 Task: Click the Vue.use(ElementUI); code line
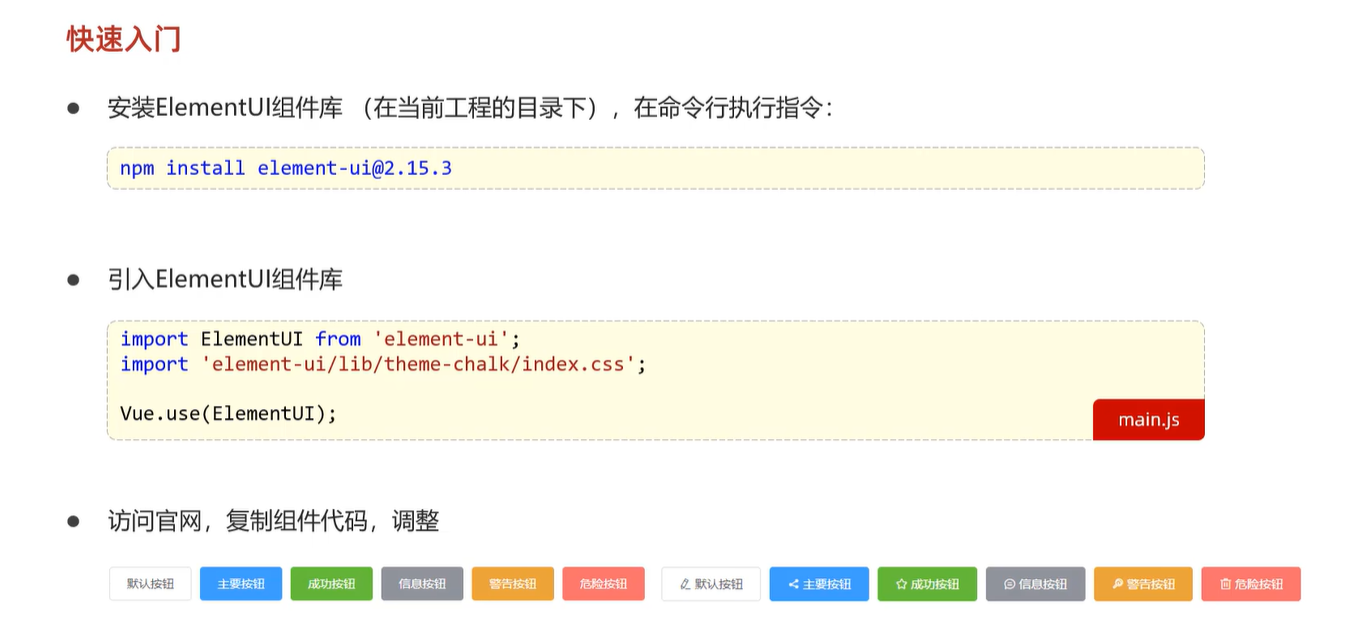pyautogui.click(x=229, y=413)
